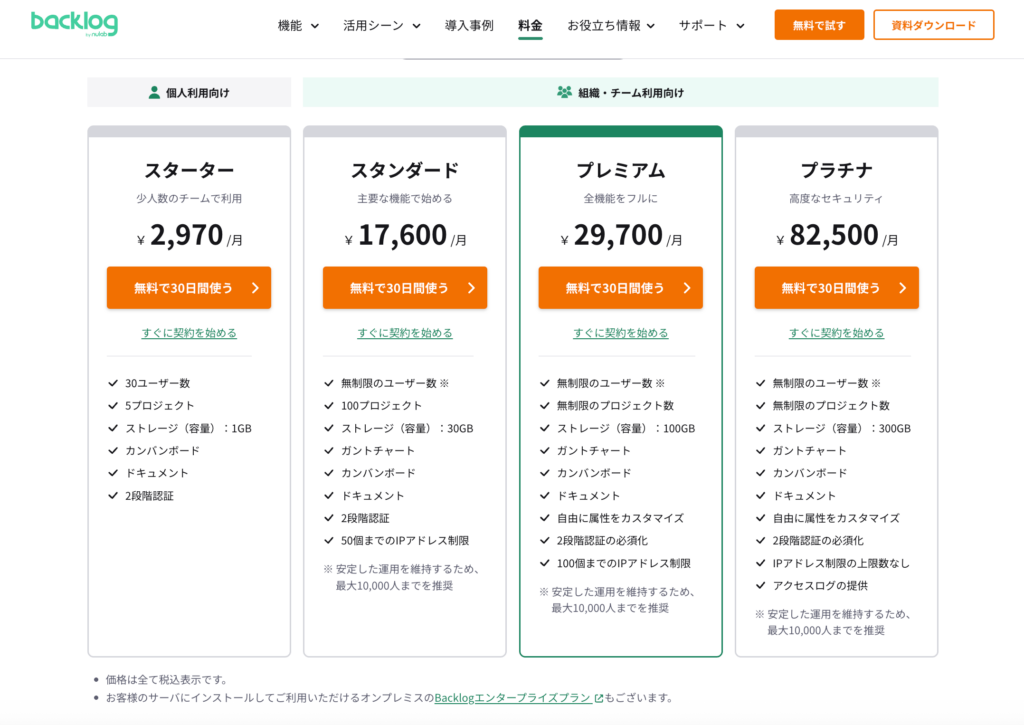
Task: Open the お役立ち情報 dropdown menu
Action: point(611,26)
